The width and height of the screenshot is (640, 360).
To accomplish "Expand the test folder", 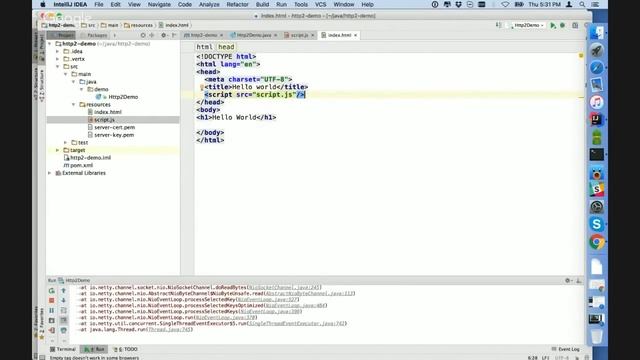I will click(65, 142).
